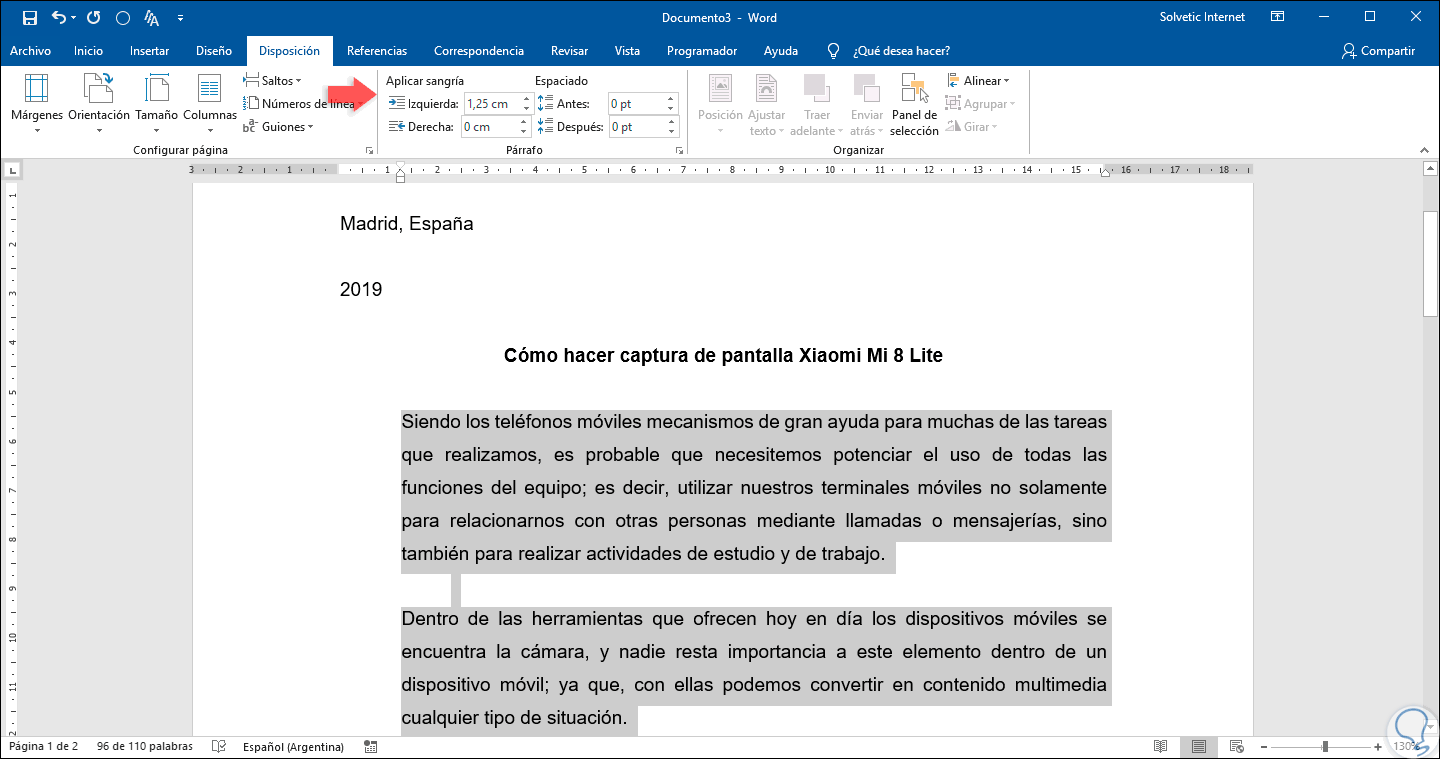Open the Panel de selección
Image resolution: width=1440 pixels, height=759 pixels.
coord(914,105)
